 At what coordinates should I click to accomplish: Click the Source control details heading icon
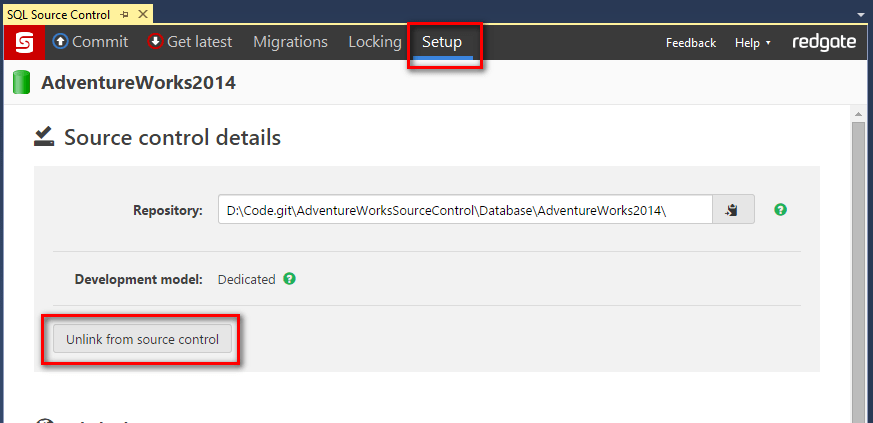(44, 137)
